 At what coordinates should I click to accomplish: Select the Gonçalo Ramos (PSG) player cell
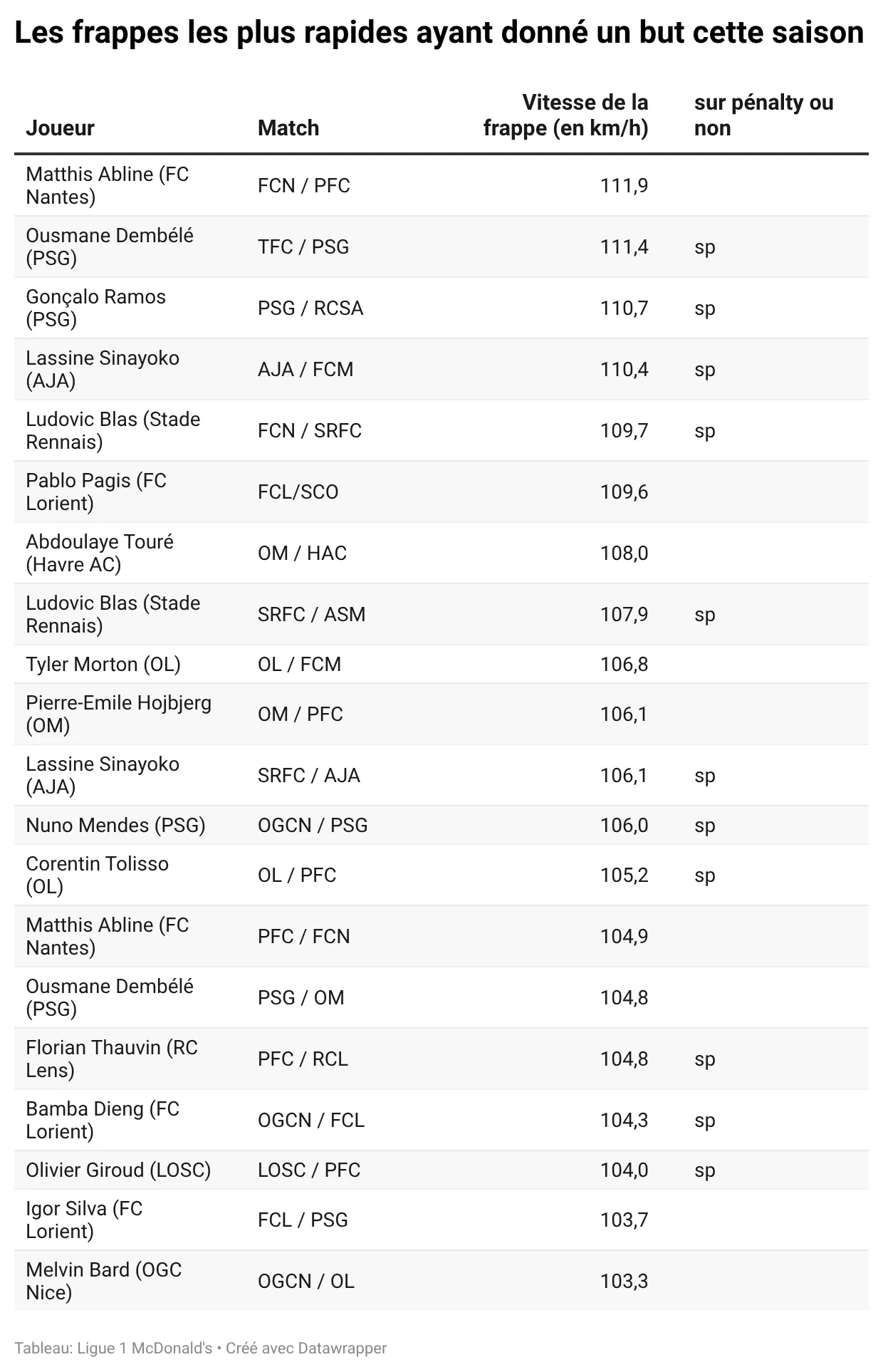96,308
